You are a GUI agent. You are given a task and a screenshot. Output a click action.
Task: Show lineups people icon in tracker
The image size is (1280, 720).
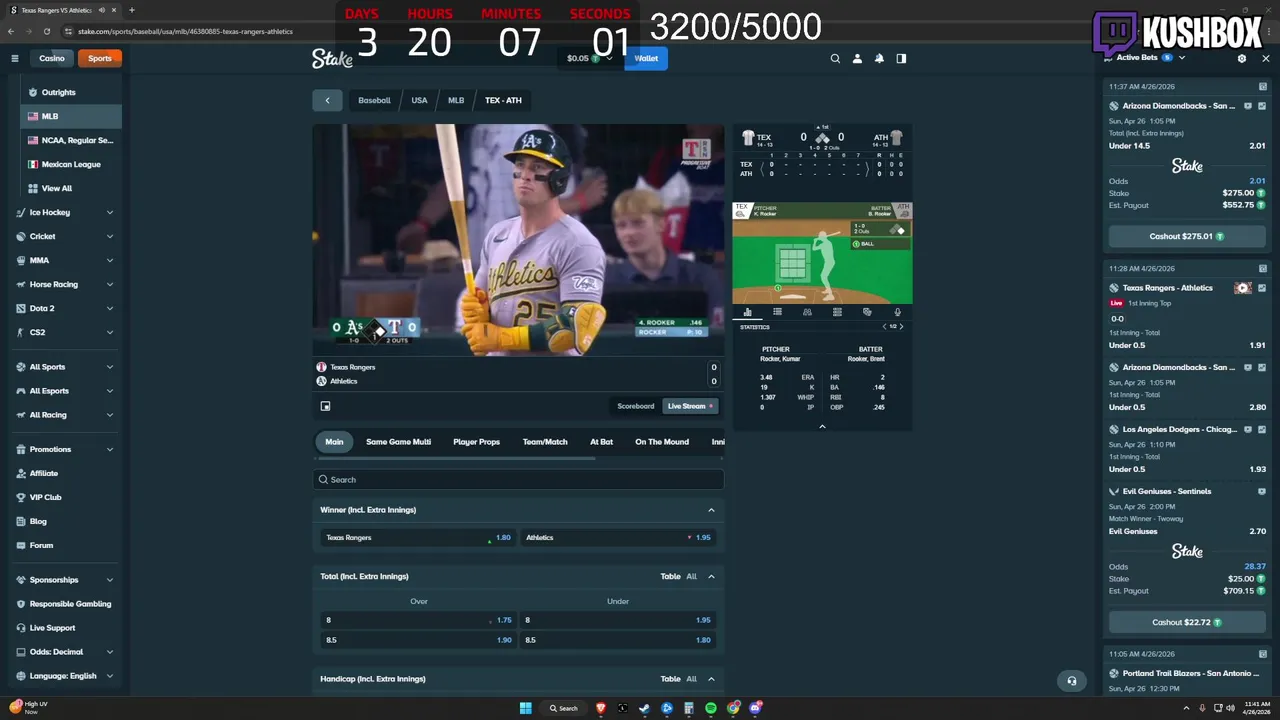point(807,312)
